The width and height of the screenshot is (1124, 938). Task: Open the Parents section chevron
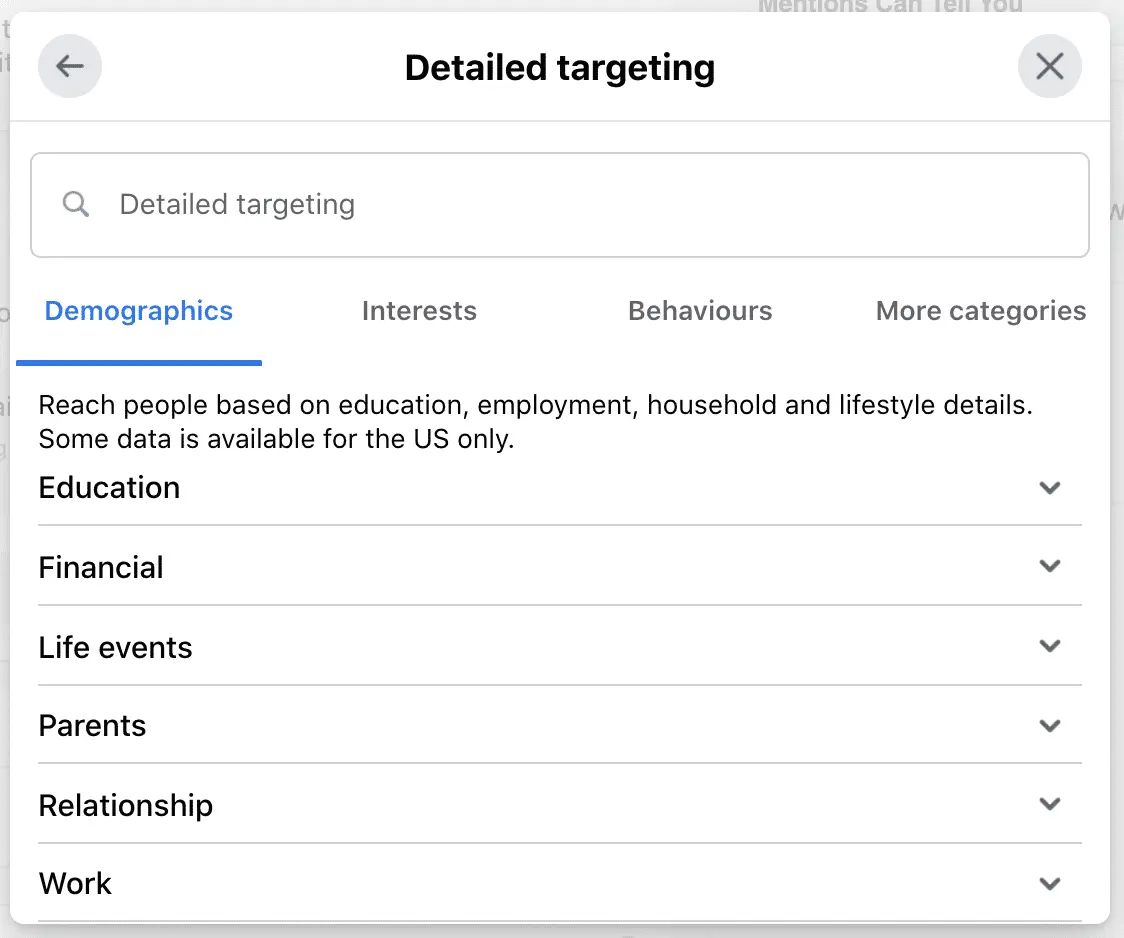(1050, 725)
